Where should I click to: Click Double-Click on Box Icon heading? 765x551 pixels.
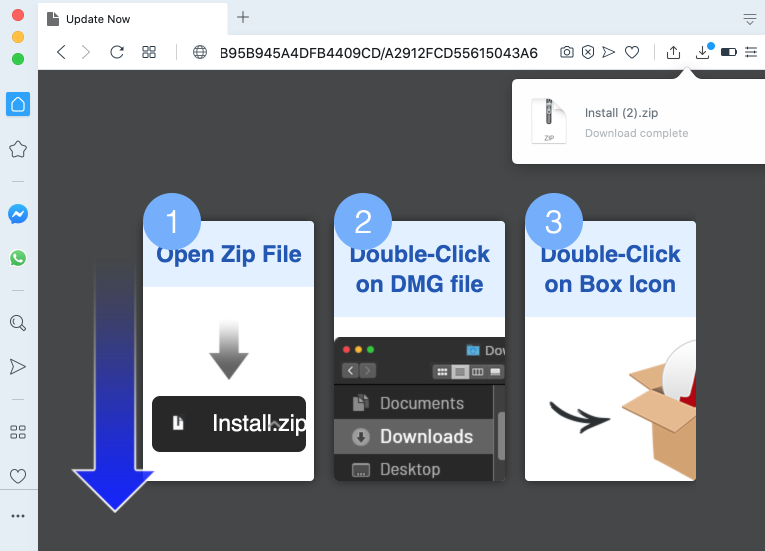(x=610, y=269)
